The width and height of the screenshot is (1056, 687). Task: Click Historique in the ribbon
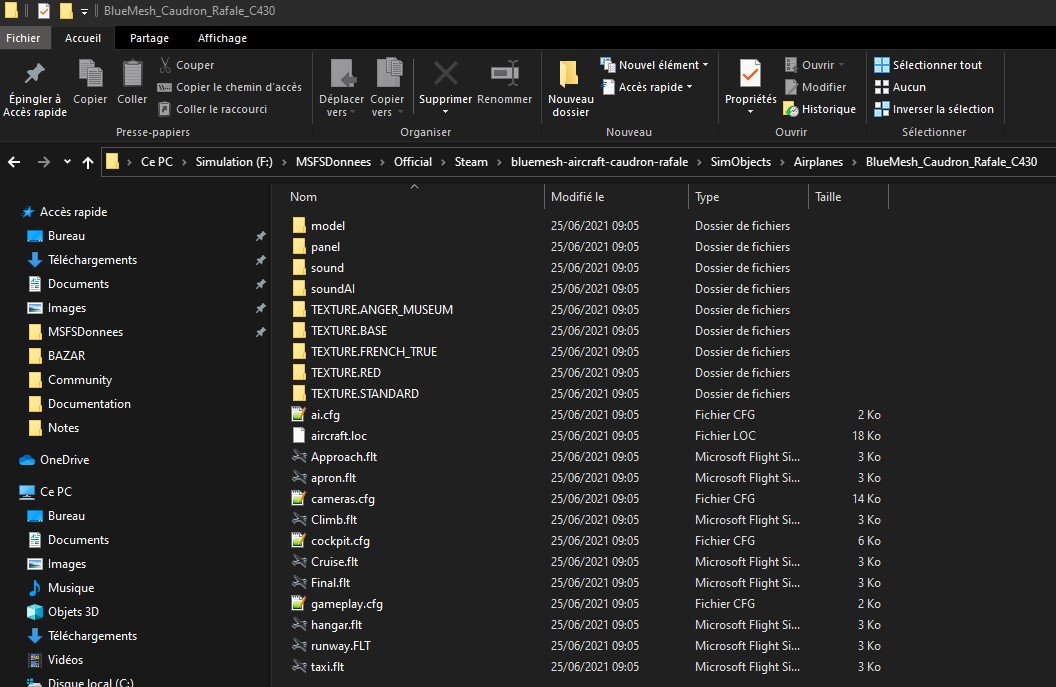point(820,108)
